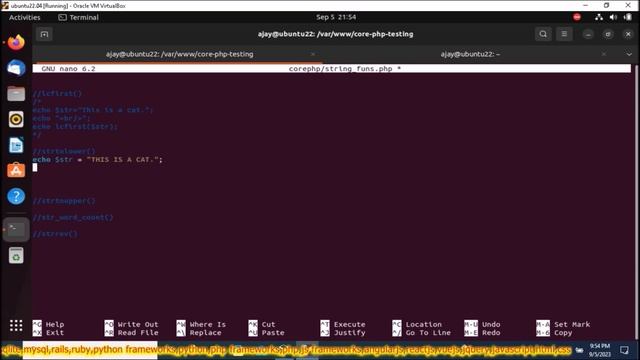Open the Files manager dock icon
The width and height of the screenshot is (640, 360).
click(x=16, y=93)
